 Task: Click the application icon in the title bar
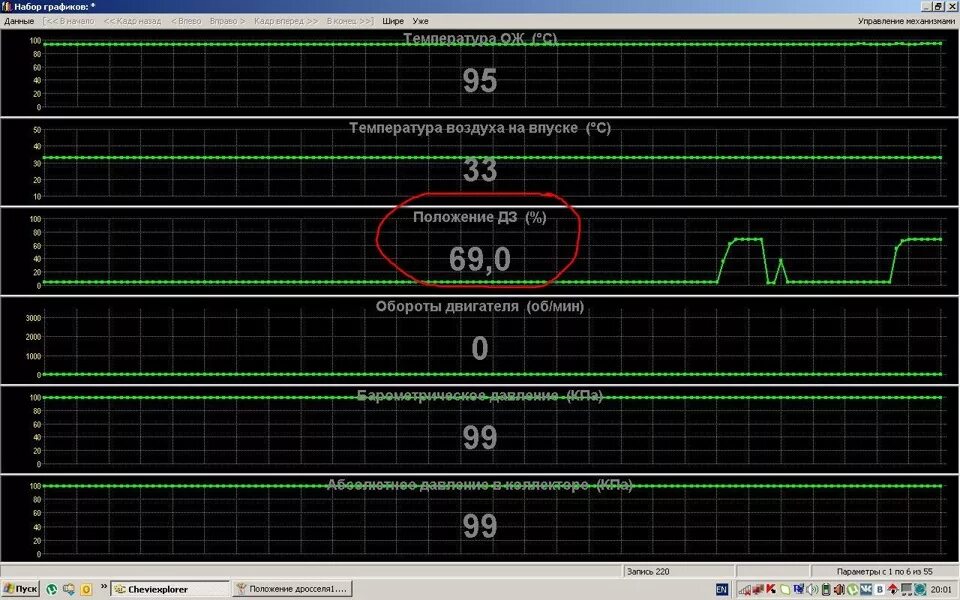coord(7,7)
